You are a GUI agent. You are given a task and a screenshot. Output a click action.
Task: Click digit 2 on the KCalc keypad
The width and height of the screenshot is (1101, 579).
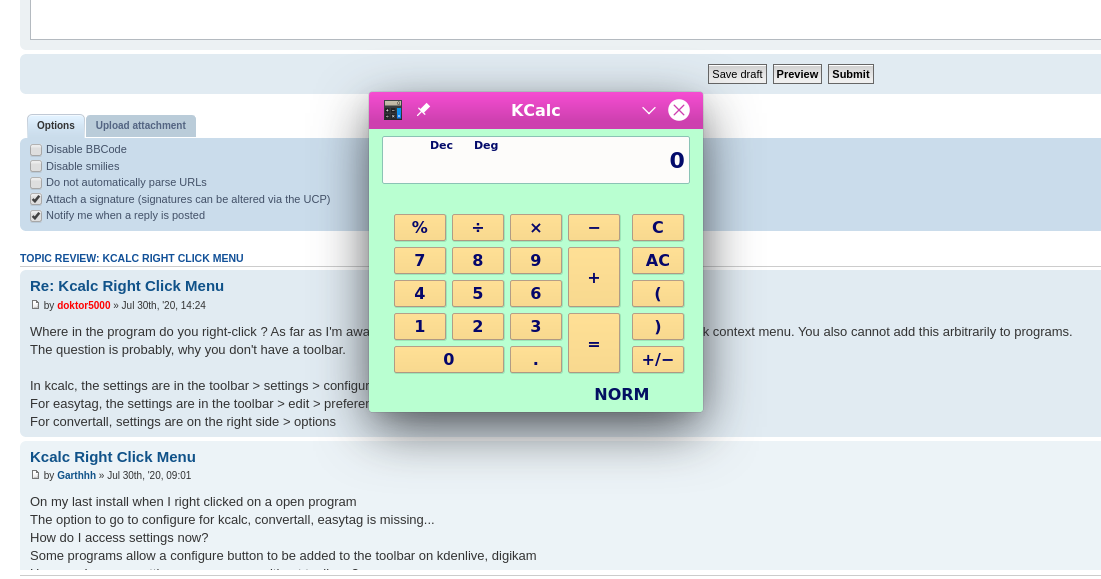pos(477,326)
